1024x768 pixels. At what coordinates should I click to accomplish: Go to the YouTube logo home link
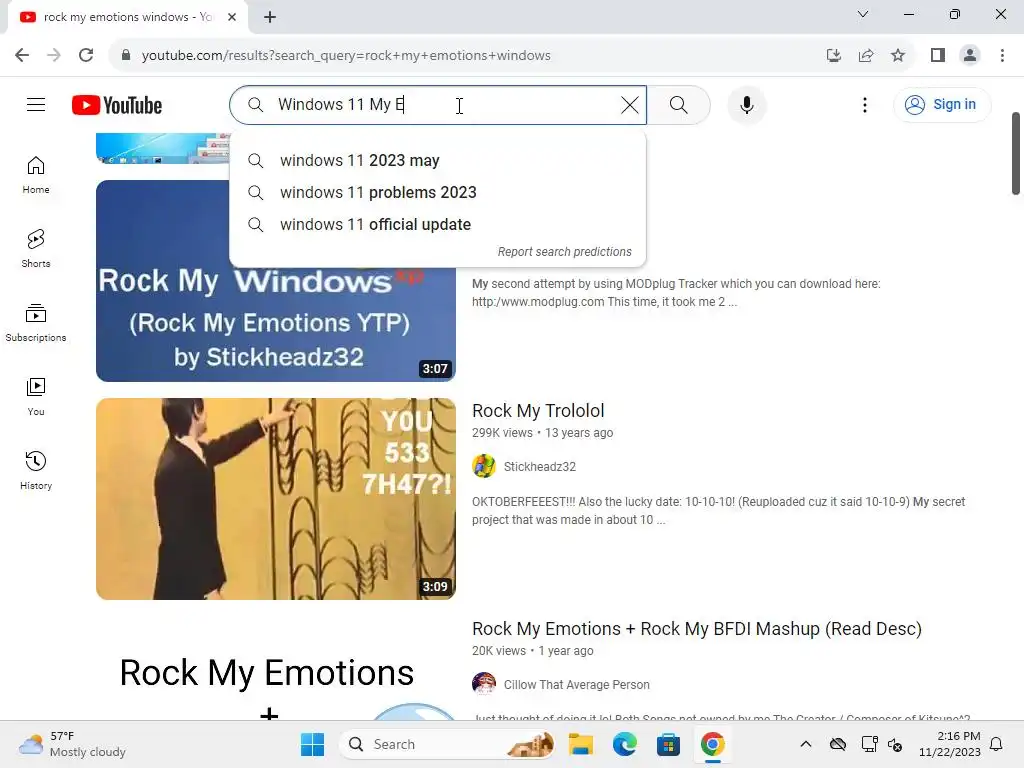pos(117,105)
